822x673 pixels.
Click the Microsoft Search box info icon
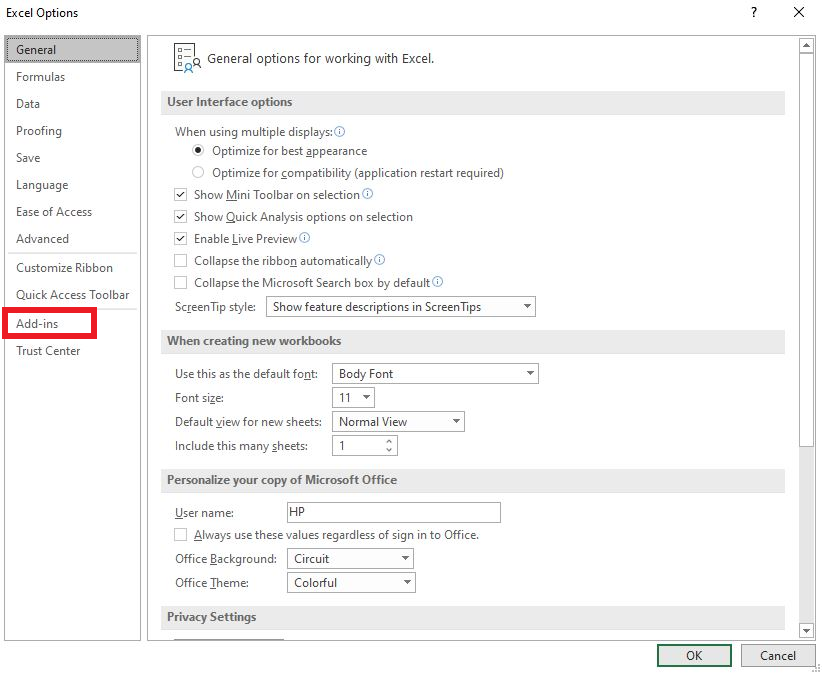[438, 282]
